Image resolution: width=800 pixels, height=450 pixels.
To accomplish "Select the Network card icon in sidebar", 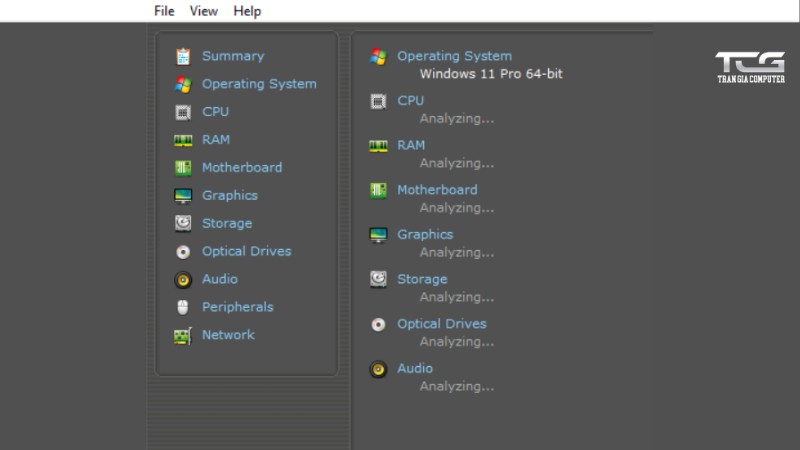I will (x=183, y=336).
